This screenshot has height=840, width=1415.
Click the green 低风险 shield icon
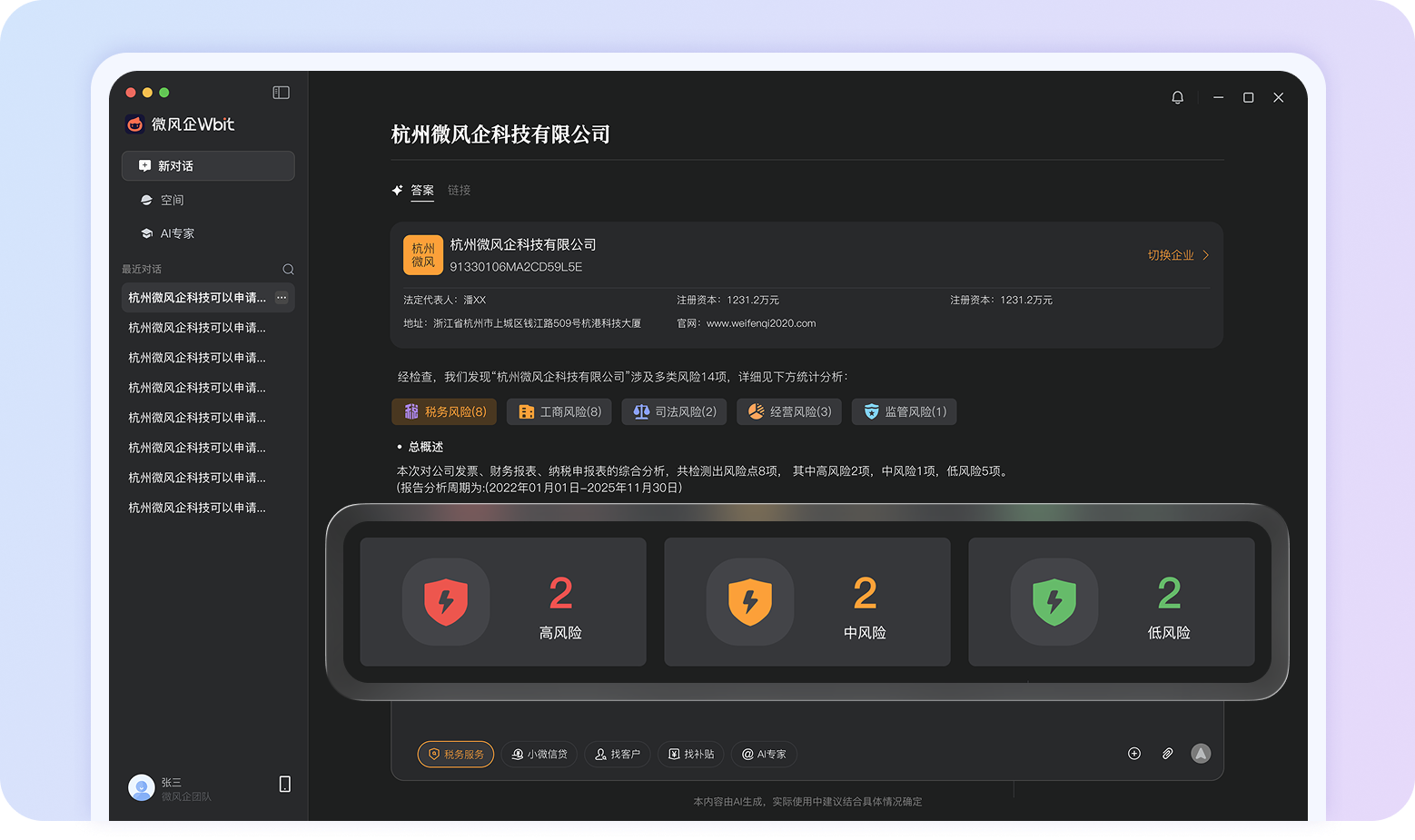[x=1054, y=601]
